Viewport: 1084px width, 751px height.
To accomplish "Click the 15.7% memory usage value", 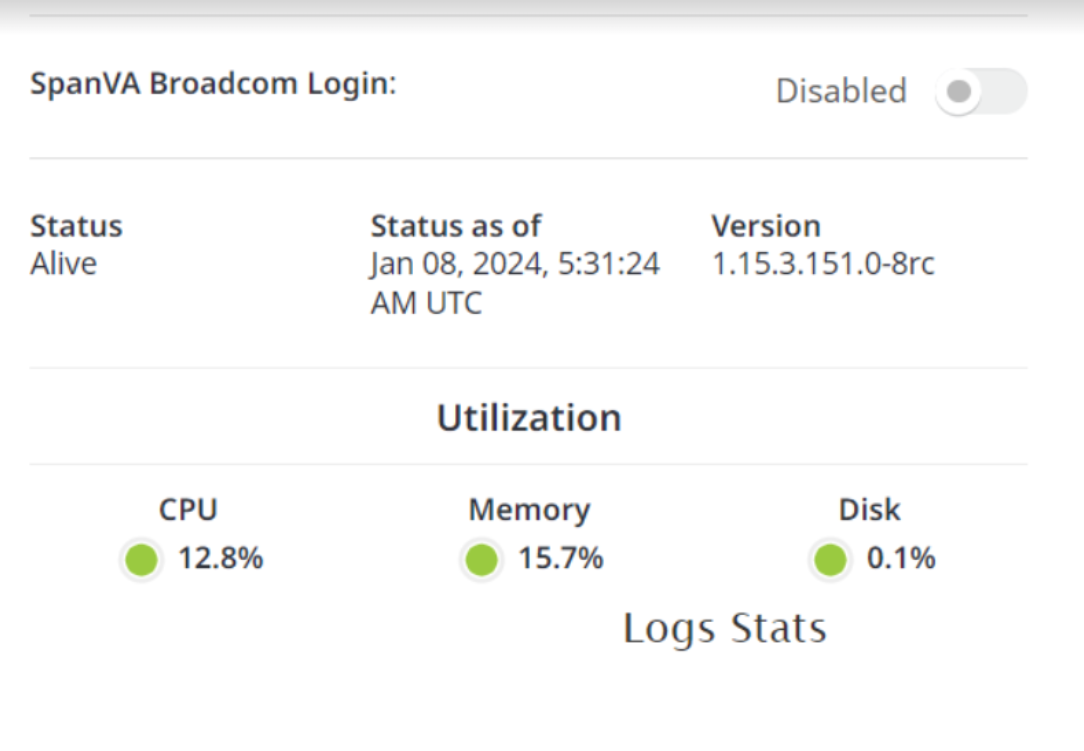I will click(x=560, y=559).
